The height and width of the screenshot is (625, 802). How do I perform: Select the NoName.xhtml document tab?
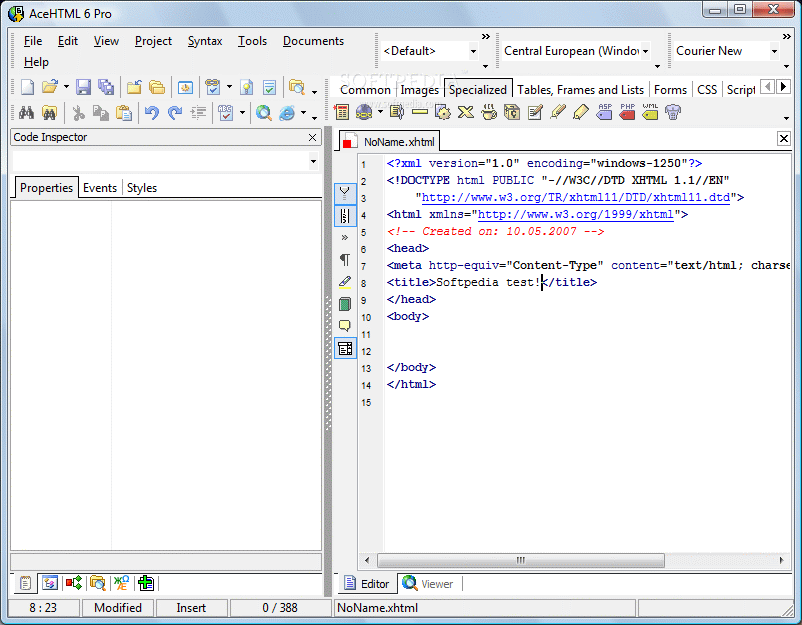[x=389, y=142]
